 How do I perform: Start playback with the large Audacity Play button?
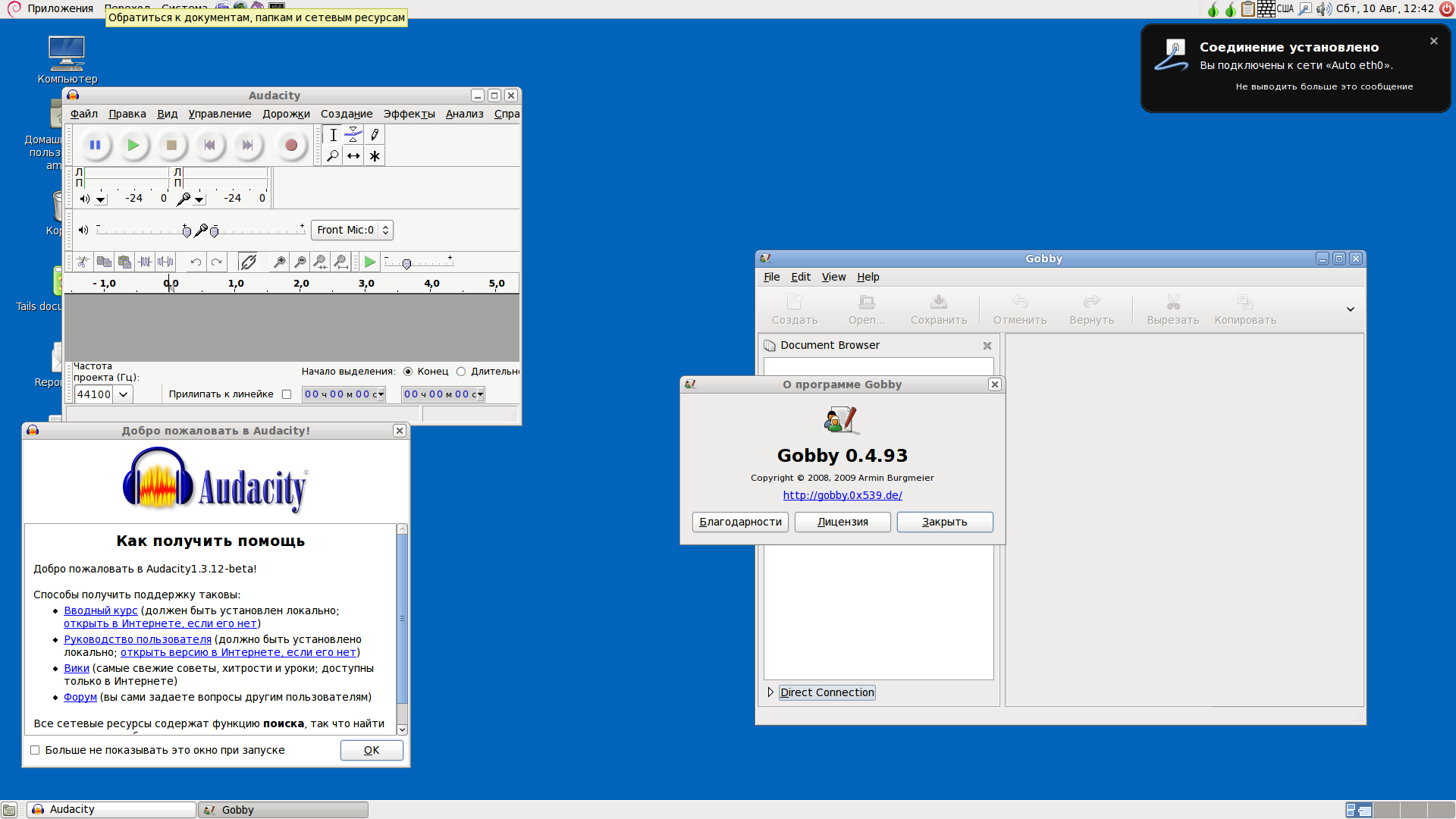[133, 145]
